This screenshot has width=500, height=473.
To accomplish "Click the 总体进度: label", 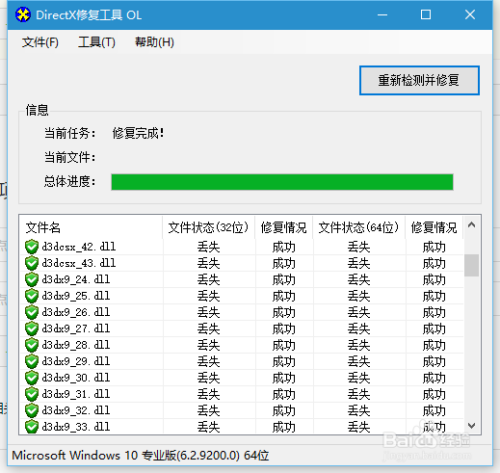I will pyautogui.click(x=70, y=182).
